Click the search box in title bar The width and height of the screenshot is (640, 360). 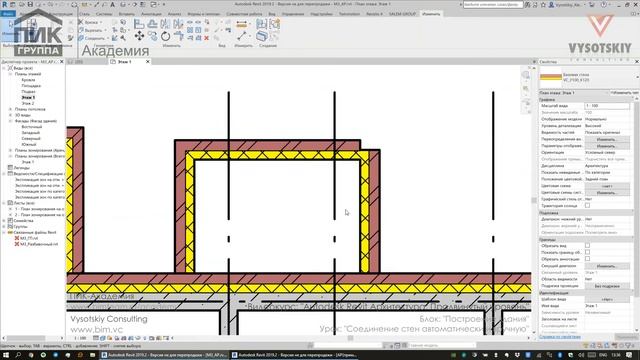coord(493,4)
